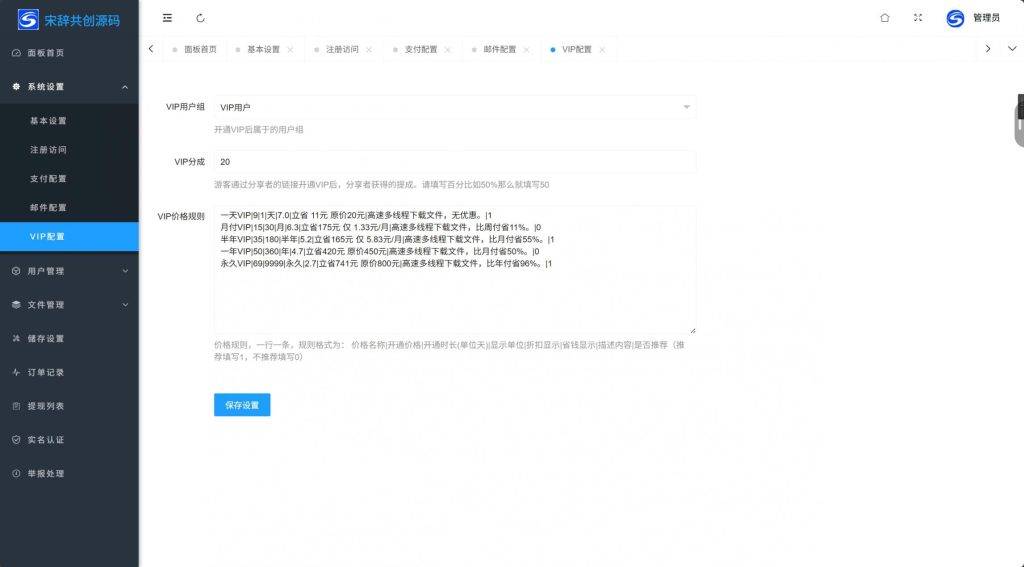Expand the 文件管理 sidebar group
The width and height of the screenshot is (1024, 567).
pyautogui.click(x=69, y=304)
